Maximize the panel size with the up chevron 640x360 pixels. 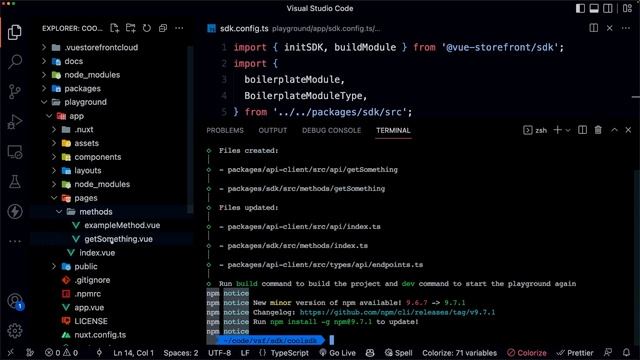click(614, 130)
